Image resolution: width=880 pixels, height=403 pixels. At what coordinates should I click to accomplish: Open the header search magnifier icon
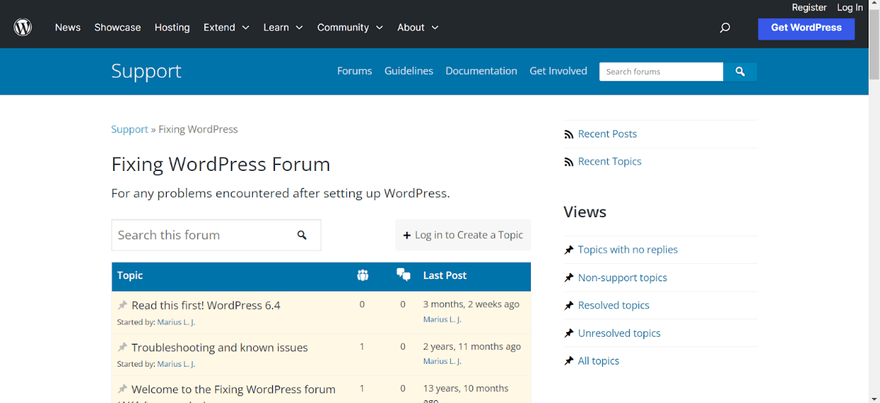pyautogui.click(x=725, y=28)
